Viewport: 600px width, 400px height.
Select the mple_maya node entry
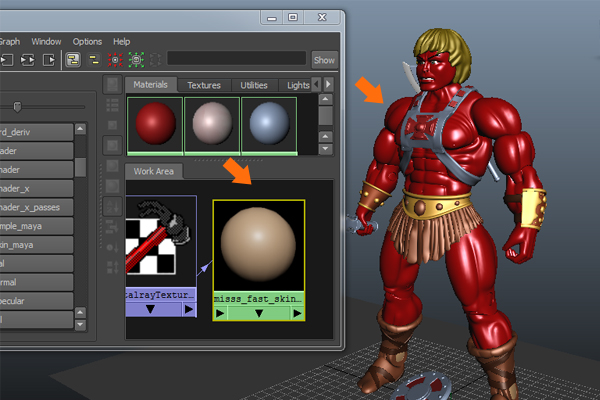click(36, 226)
